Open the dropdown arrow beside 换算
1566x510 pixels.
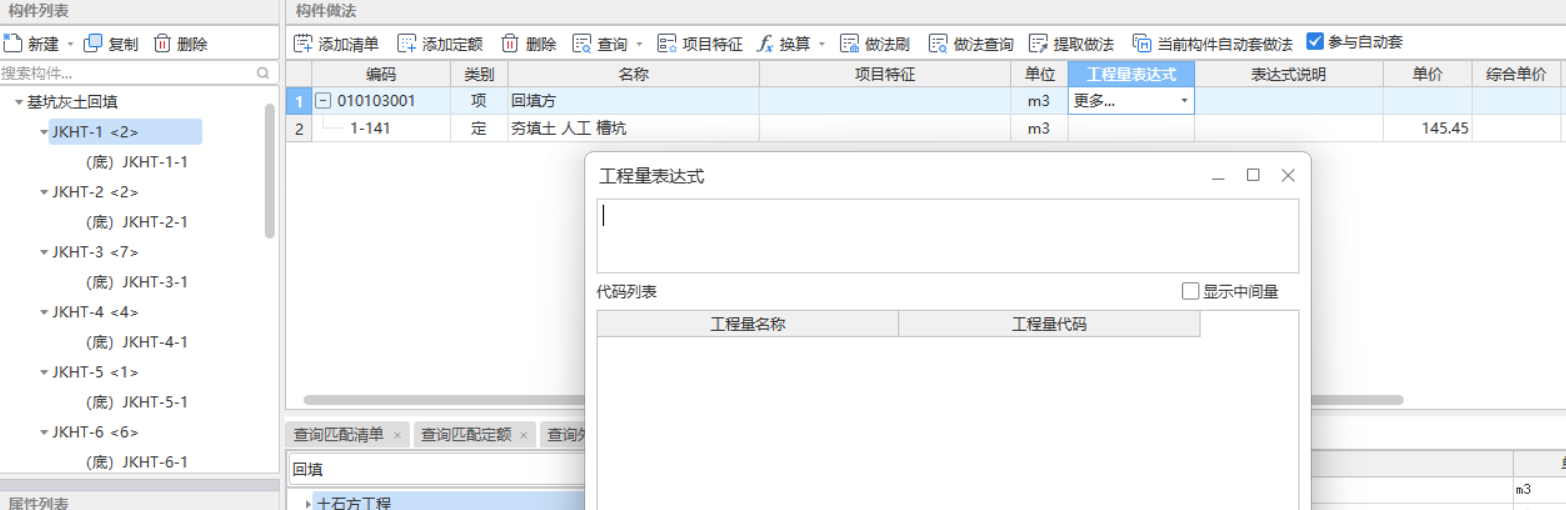(x=822, y=45)
